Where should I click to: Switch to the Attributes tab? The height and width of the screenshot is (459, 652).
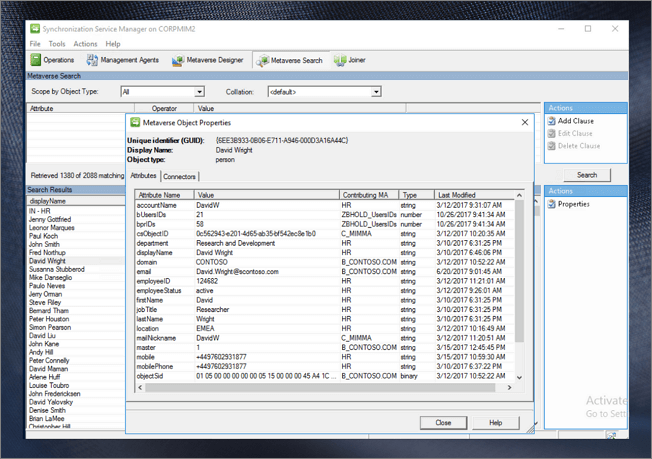click(x=143, y=175)
